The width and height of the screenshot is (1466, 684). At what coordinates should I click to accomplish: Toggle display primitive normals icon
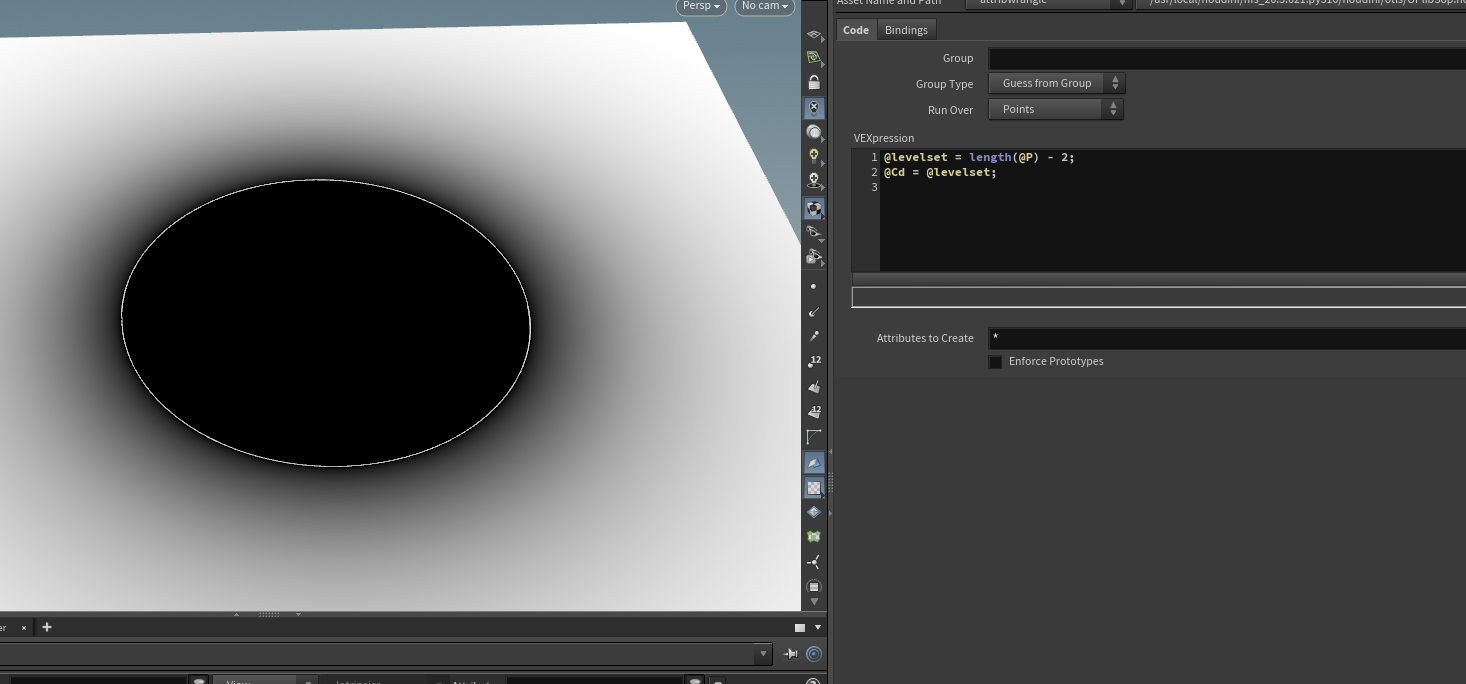pos(814,387)
